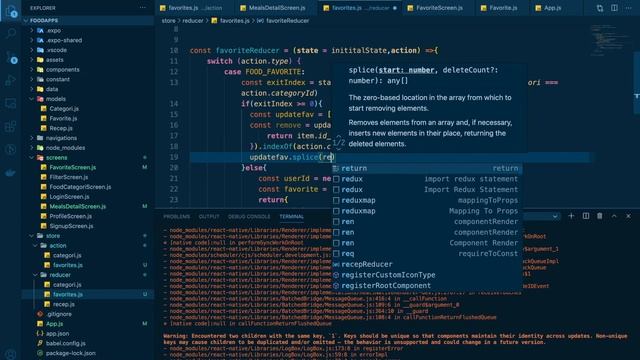Viewport: 640px width, 360px height.
Task: Open LoginScreen.js in the file tree
Action: [69, 197]
